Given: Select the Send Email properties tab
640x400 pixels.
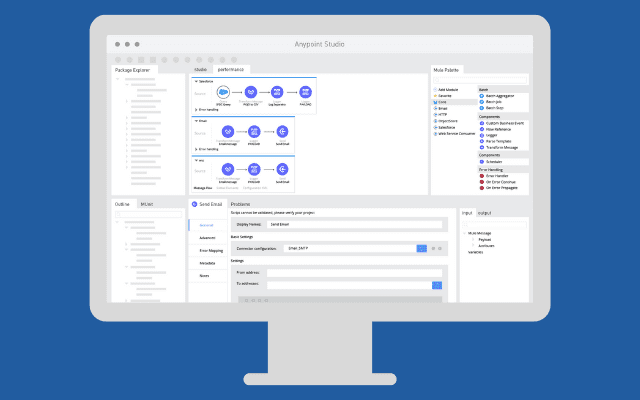Looking at the screenshot, I should tap(207, 204).
